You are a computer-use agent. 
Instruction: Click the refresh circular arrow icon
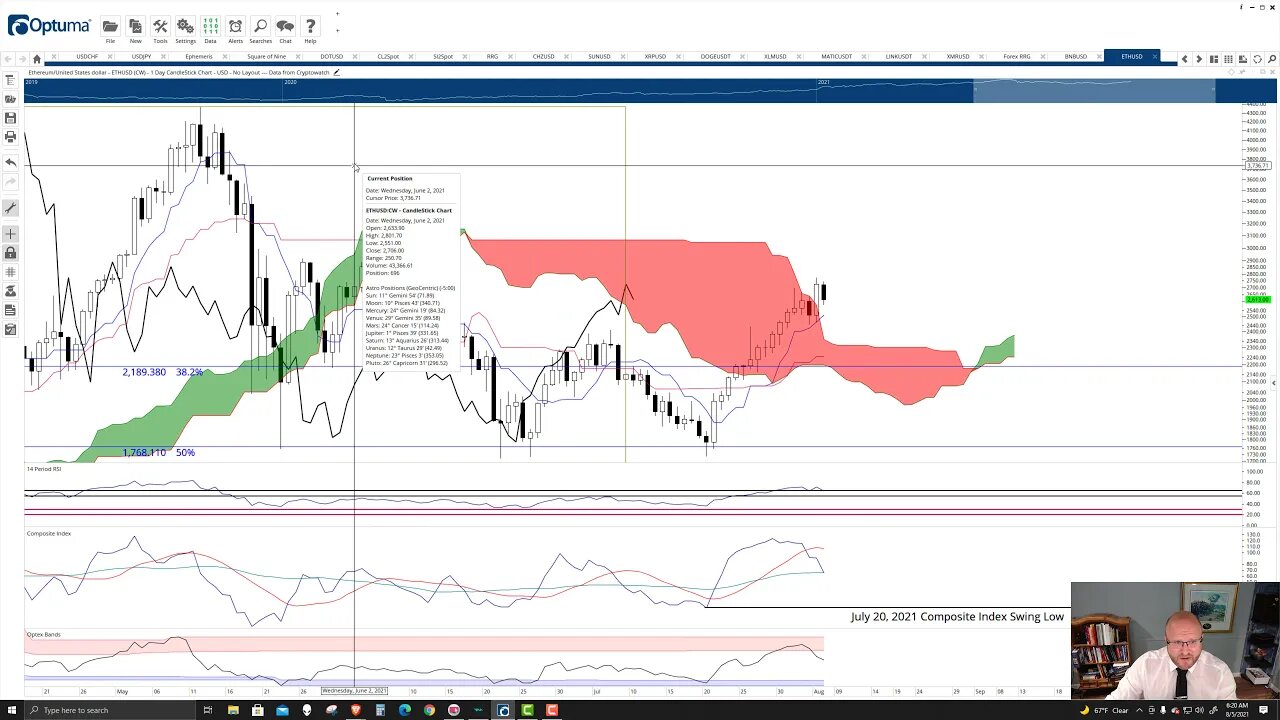1257,59
